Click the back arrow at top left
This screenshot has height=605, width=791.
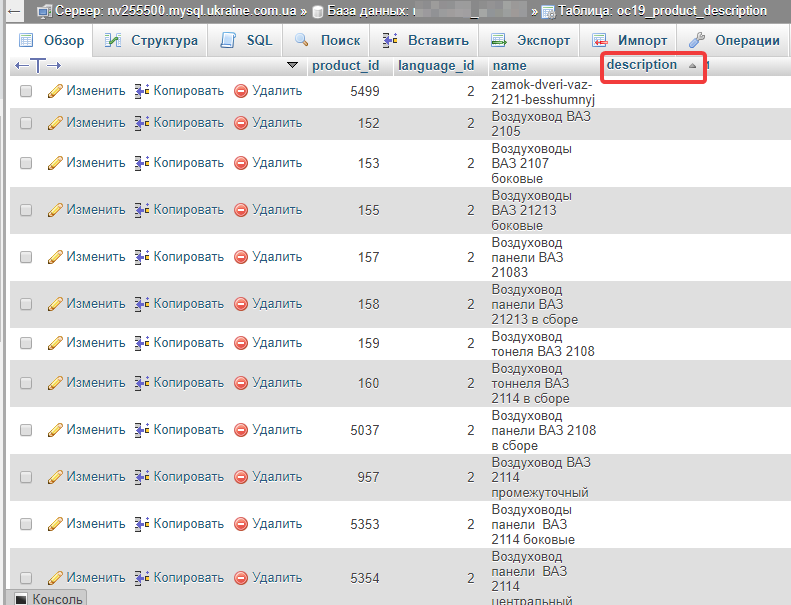pos(14,12)
